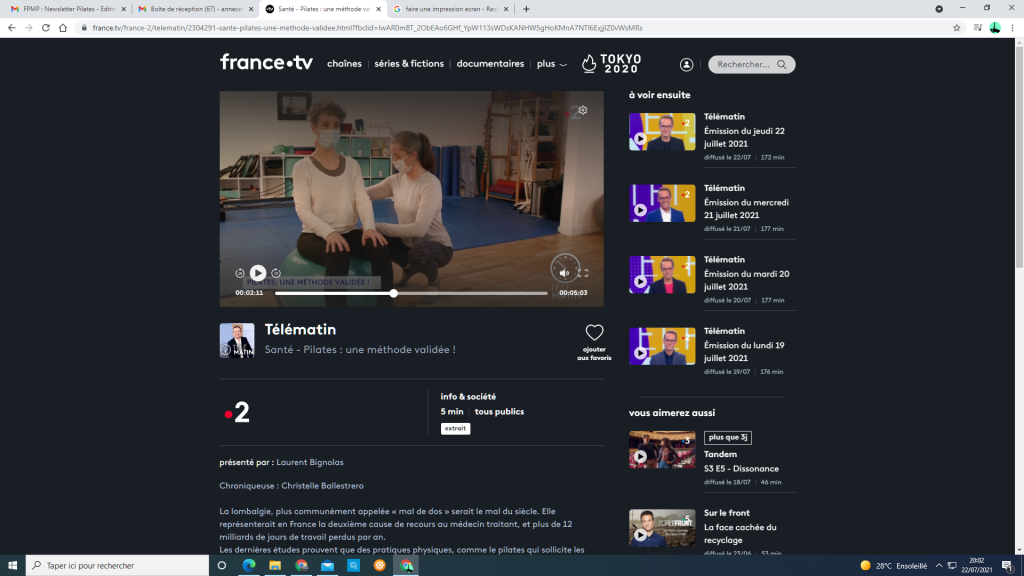Expand the "plus" navigation dropdown
This screenshot has height=576, width=1024.
point(551,64)
